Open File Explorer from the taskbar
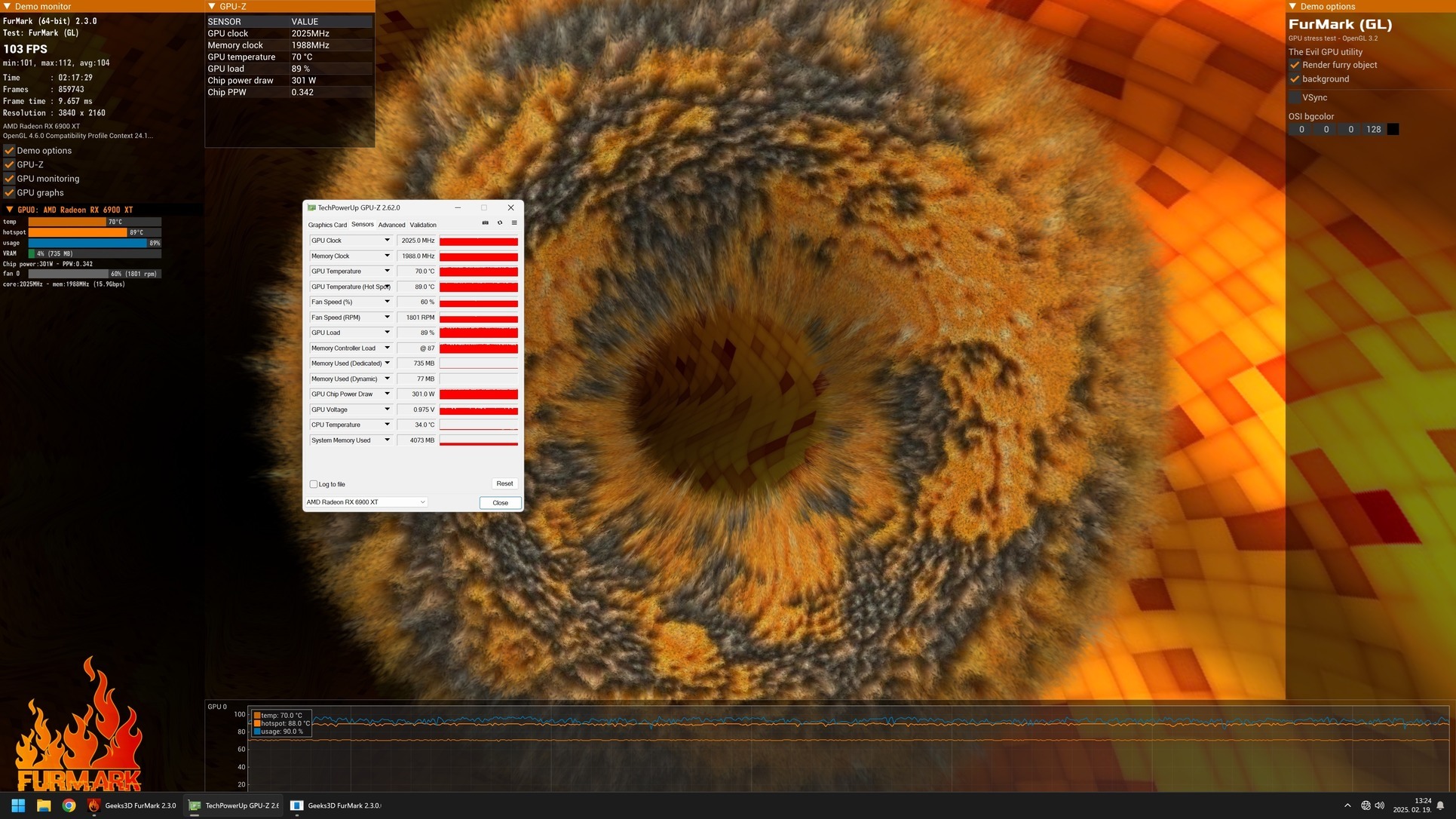 pos(44,805)
